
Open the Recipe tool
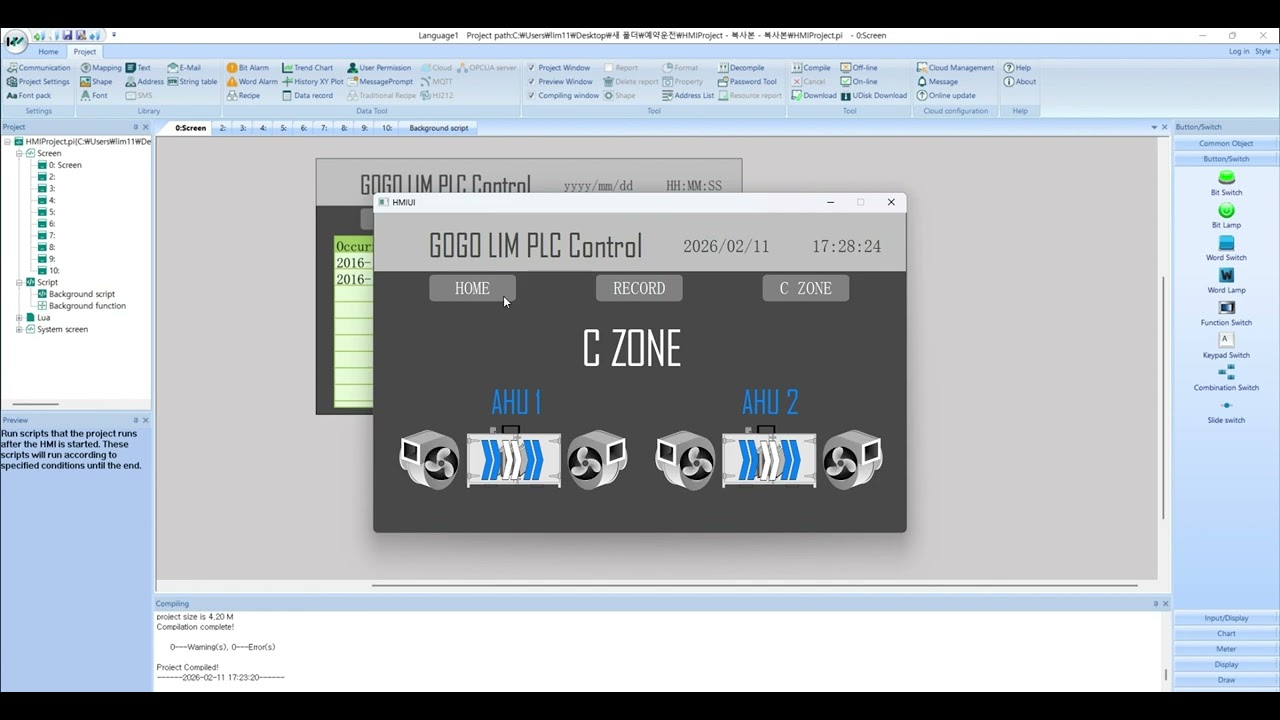coord(243,96)
